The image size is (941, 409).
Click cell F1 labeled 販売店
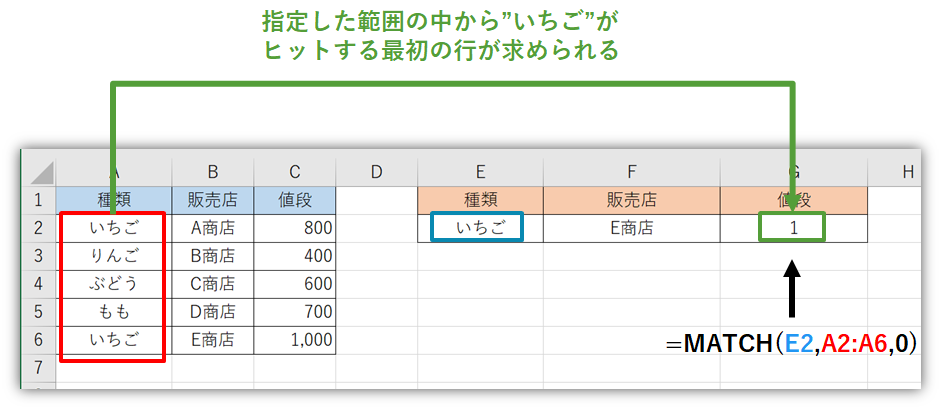631,200
